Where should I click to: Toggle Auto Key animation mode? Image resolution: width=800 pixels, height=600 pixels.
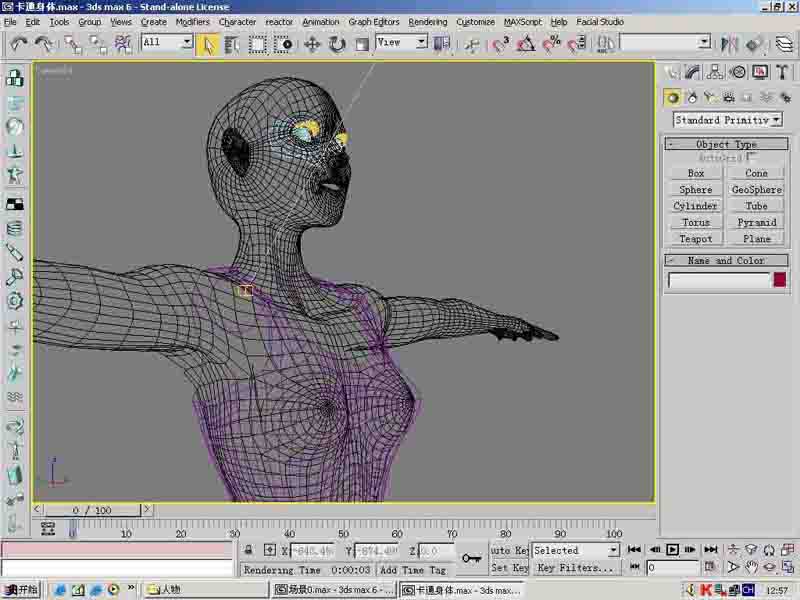tap(509, 550)
